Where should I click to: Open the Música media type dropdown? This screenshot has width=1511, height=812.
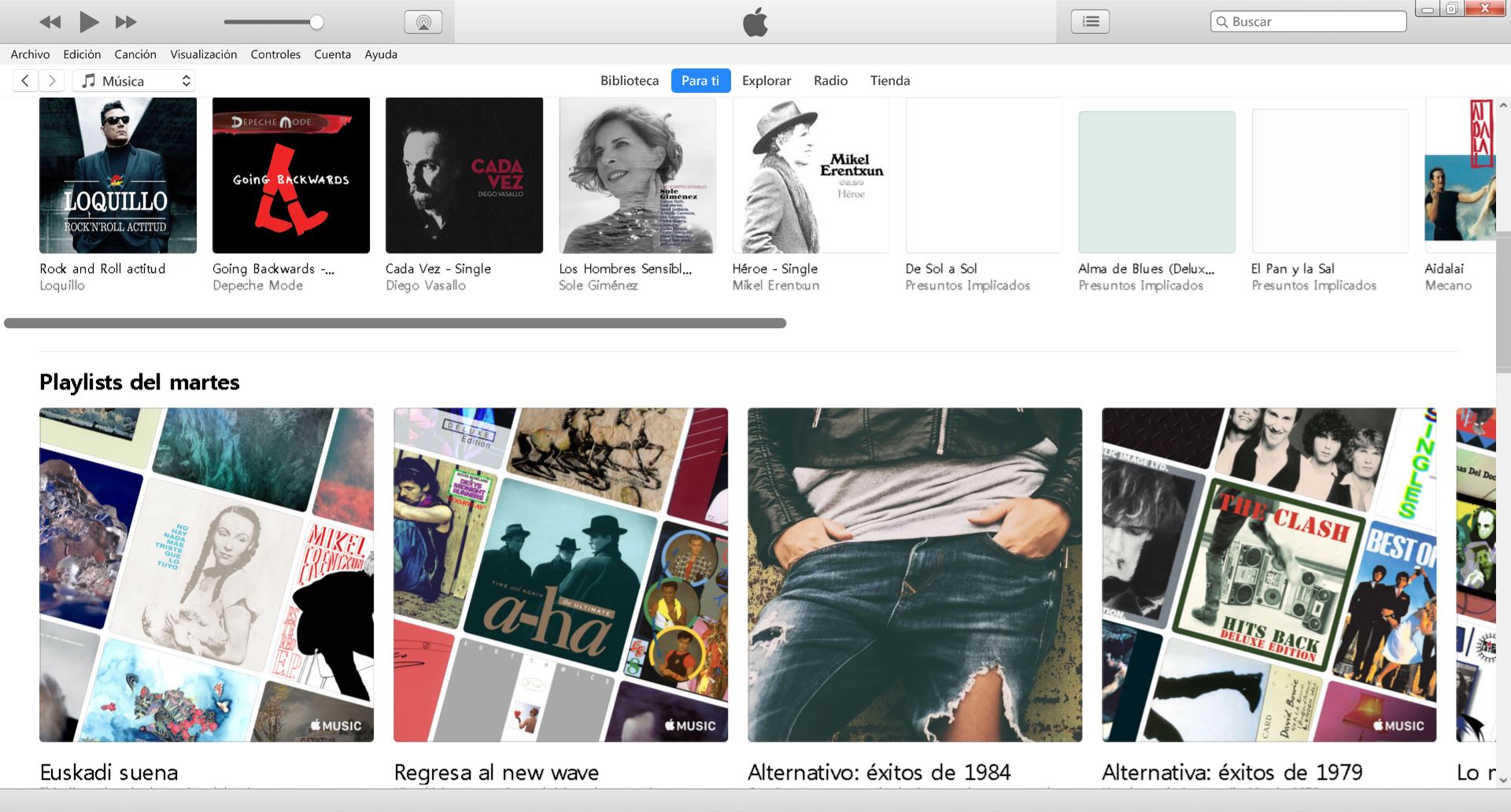134,80
